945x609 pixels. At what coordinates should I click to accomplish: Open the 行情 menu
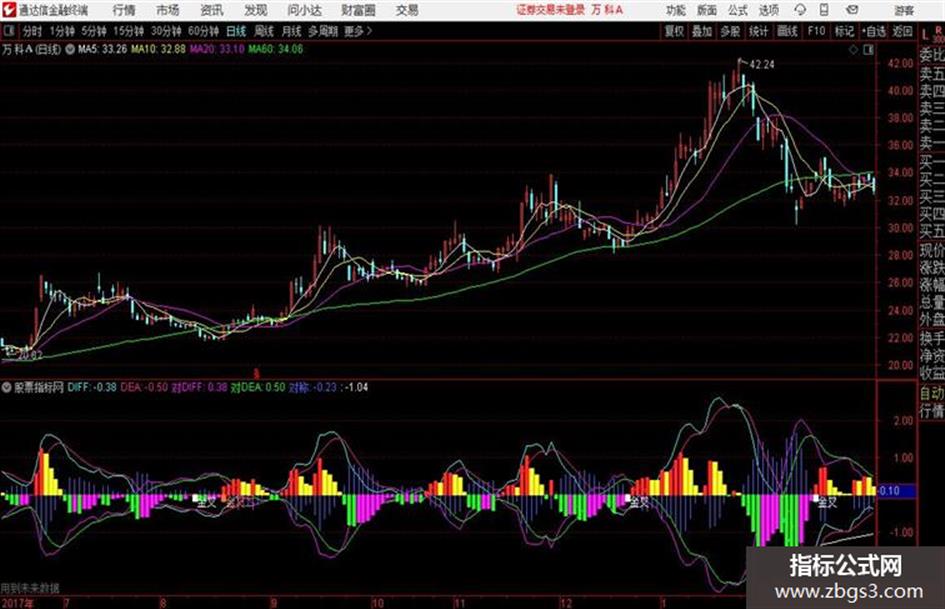[124, 10]
